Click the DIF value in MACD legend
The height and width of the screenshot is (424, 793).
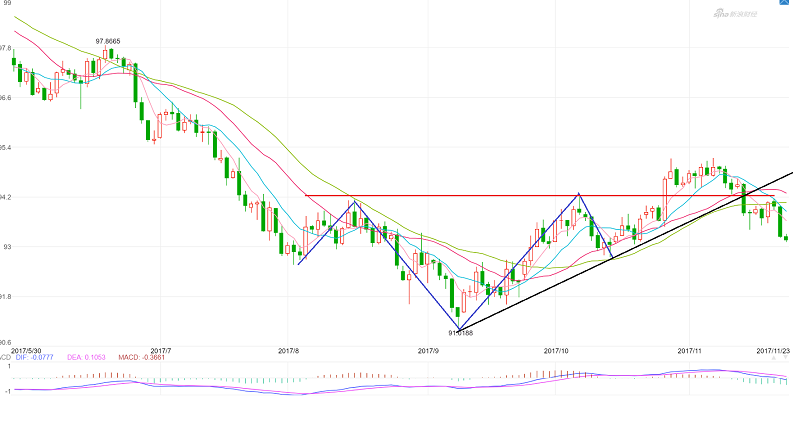click(x=36, y=357)
